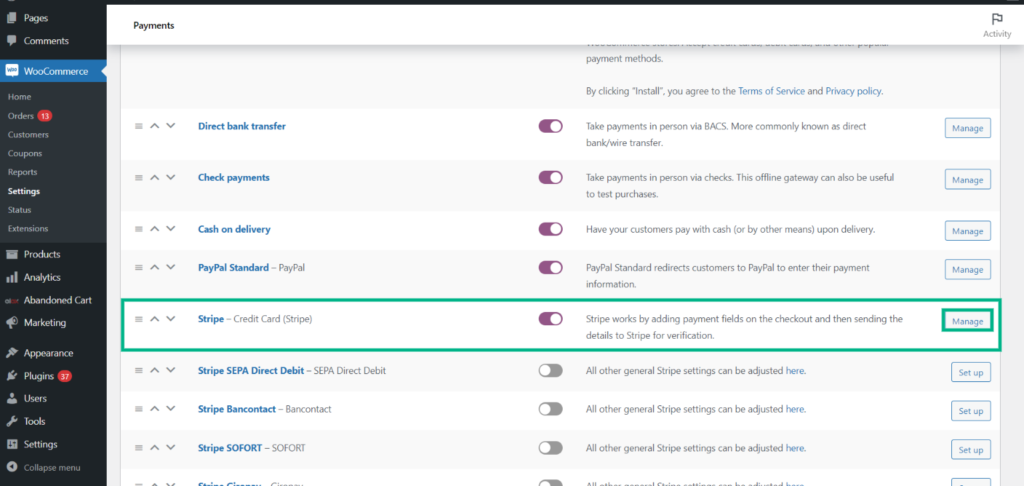Click Set up for Stripe SEPA Direct Debit
Viewport: 1024px width, 486px height.
pyautogui.click(x=970, y=372)
